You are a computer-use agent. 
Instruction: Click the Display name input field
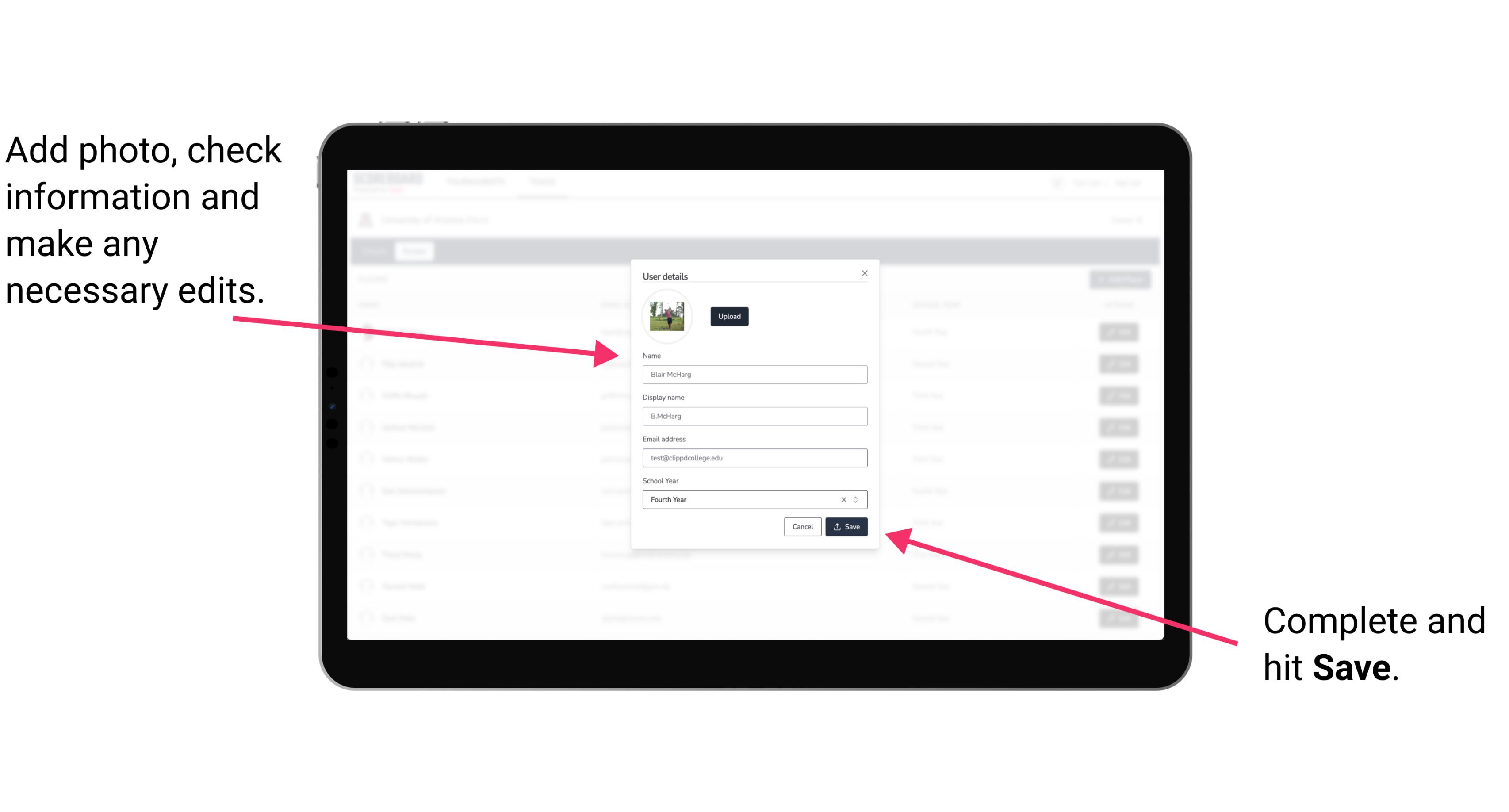tap(755, 416)
